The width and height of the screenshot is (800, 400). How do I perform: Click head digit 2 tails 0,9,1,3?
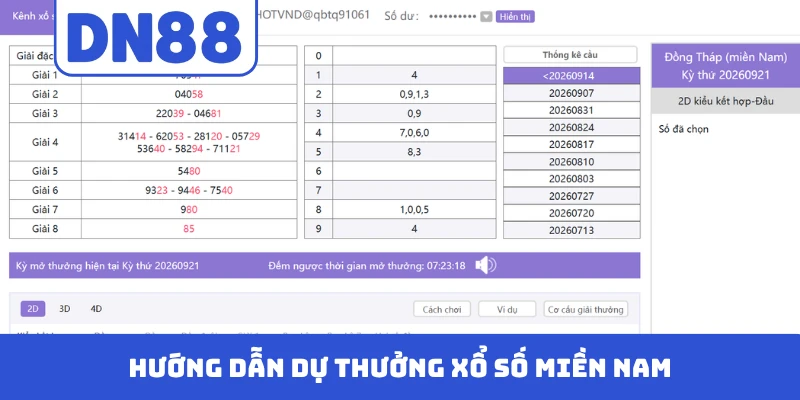tap(414, 94)
